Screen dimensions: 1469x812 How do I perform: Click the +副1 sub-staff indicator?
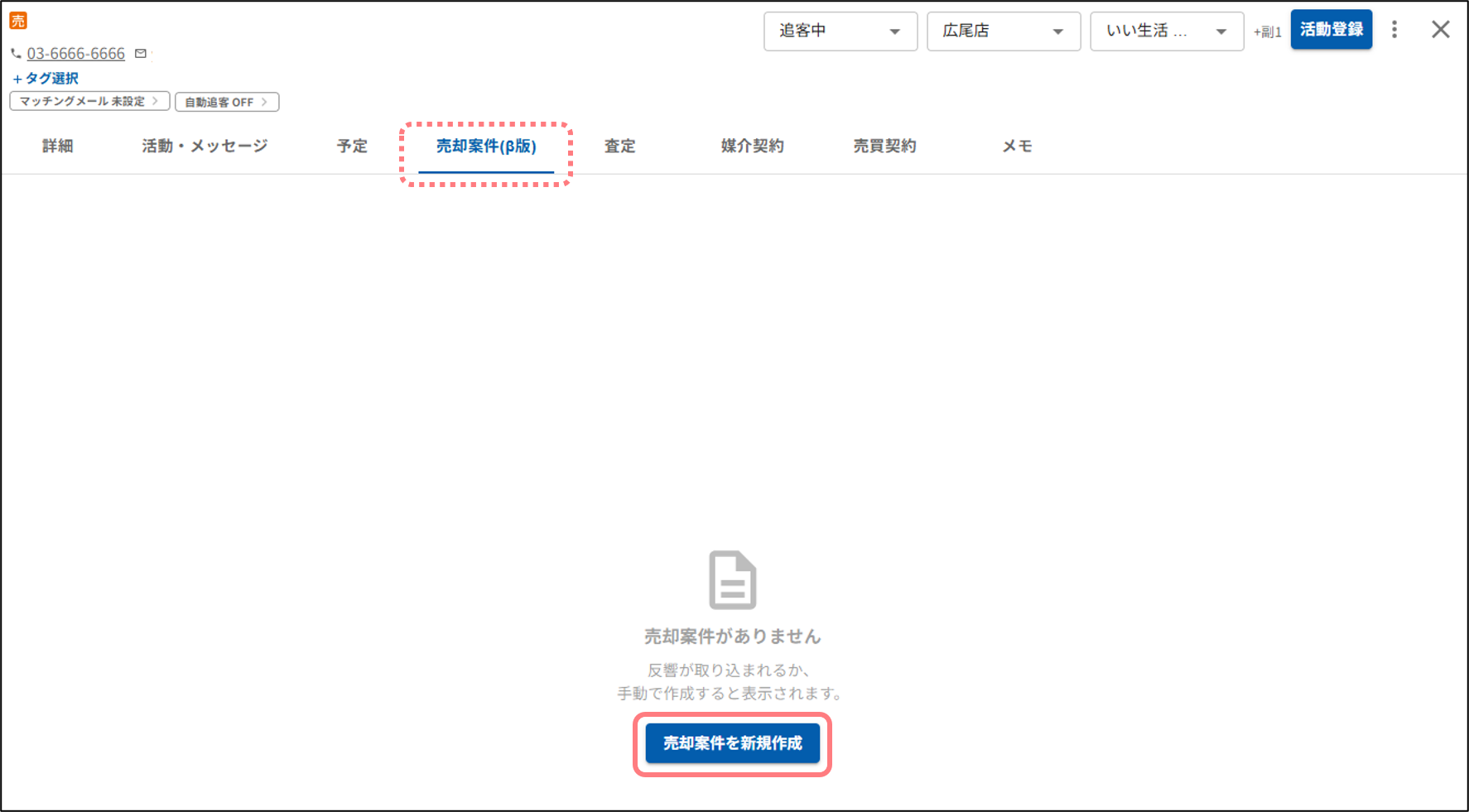pos(1267,32)
